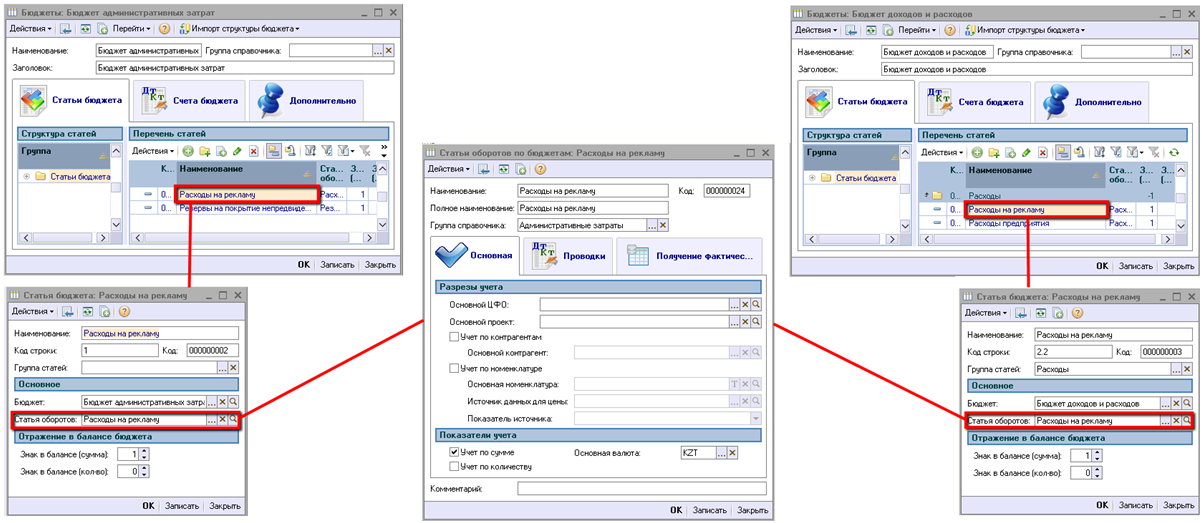Click the Комментарий input field

[641, 489]
